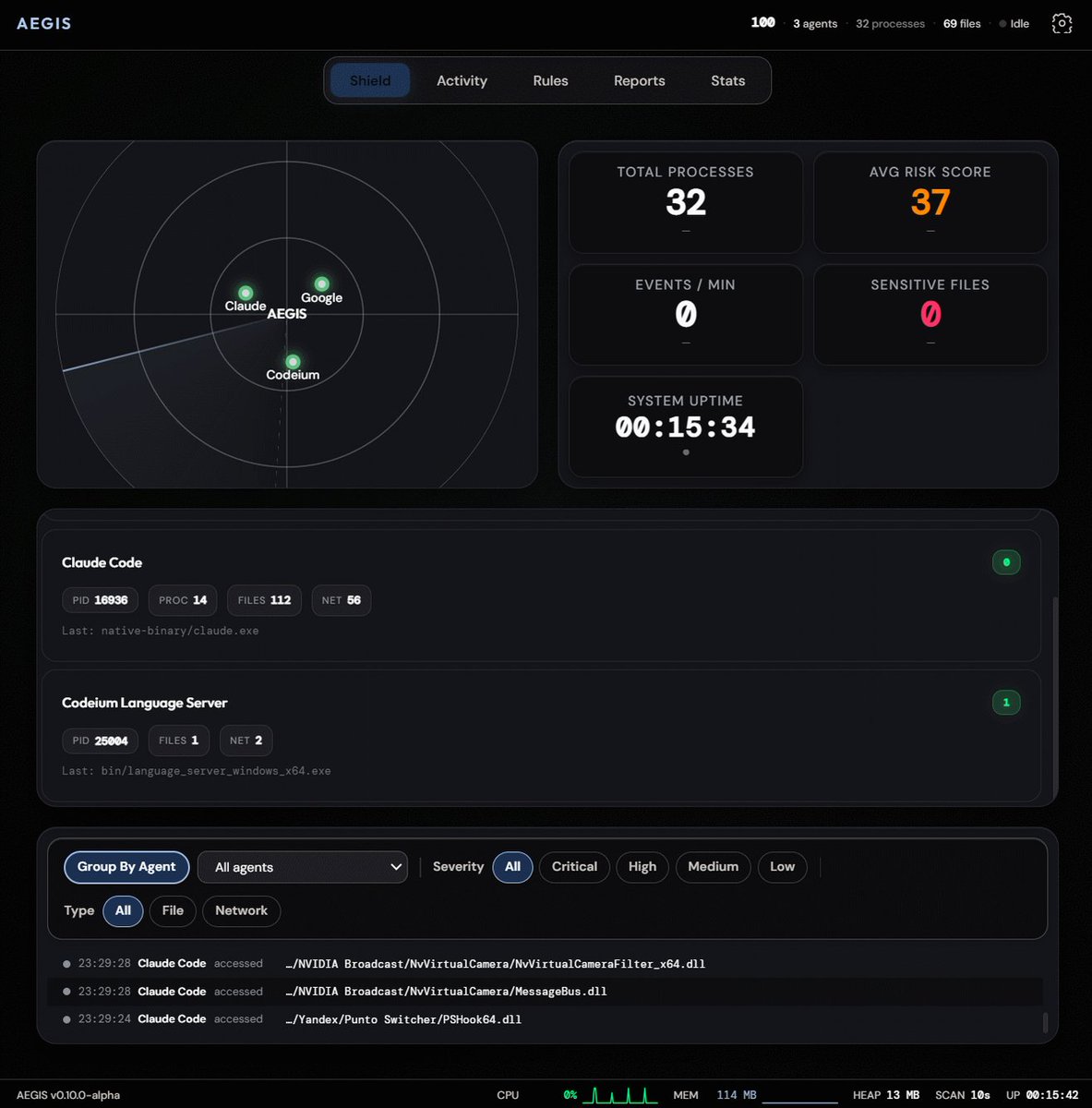Screen dimensions: 1092x1108
Task: Open the settings gear icon
Action: coord(1062,24)
